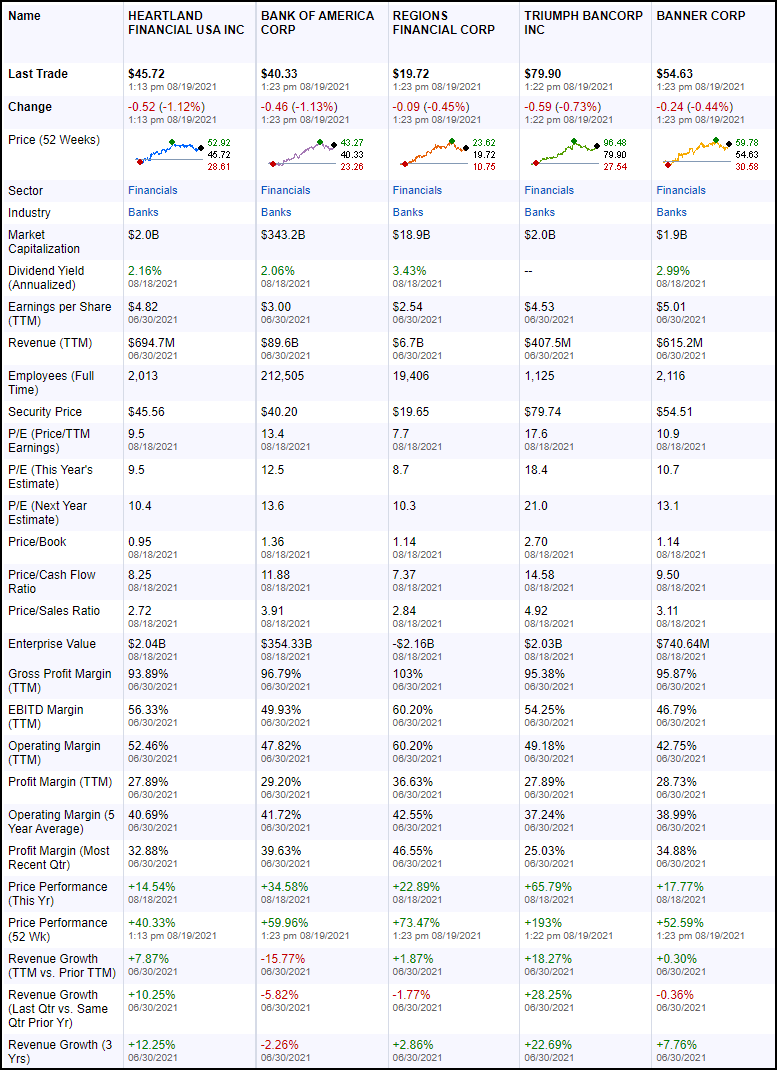
Task: Open Banks industry link for Banner Corp
Action: 672,212
